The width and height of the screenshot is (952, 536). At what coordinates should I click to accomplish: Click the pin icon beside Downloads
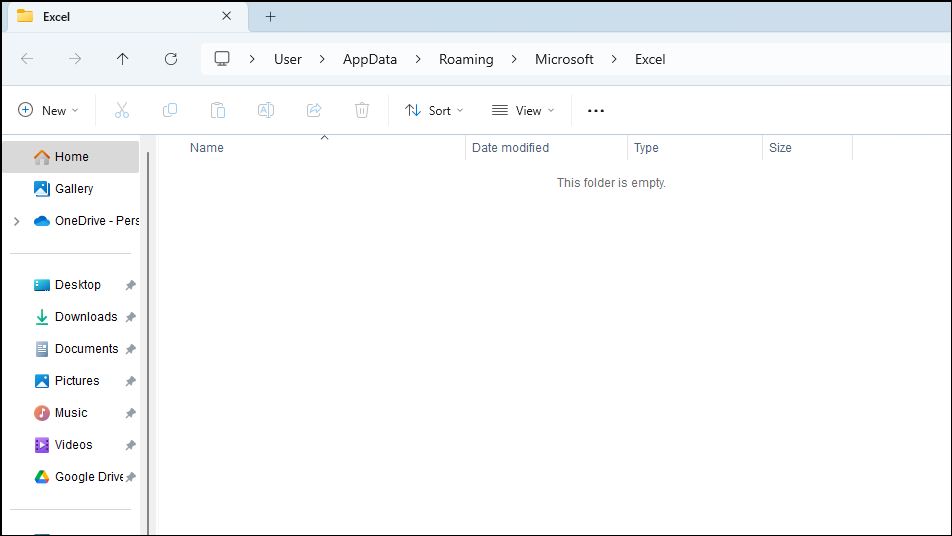coord(131,317)
